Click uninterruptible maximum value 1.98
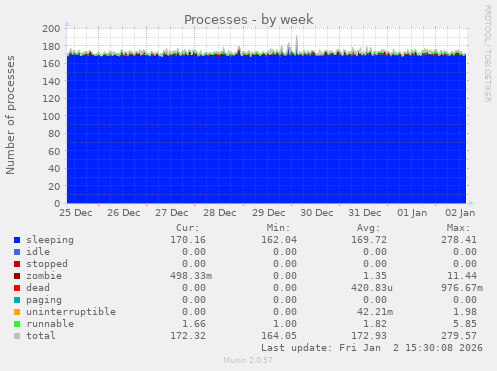Image resolution: width=497 pixels, height=371 pixels. (465, 312)
